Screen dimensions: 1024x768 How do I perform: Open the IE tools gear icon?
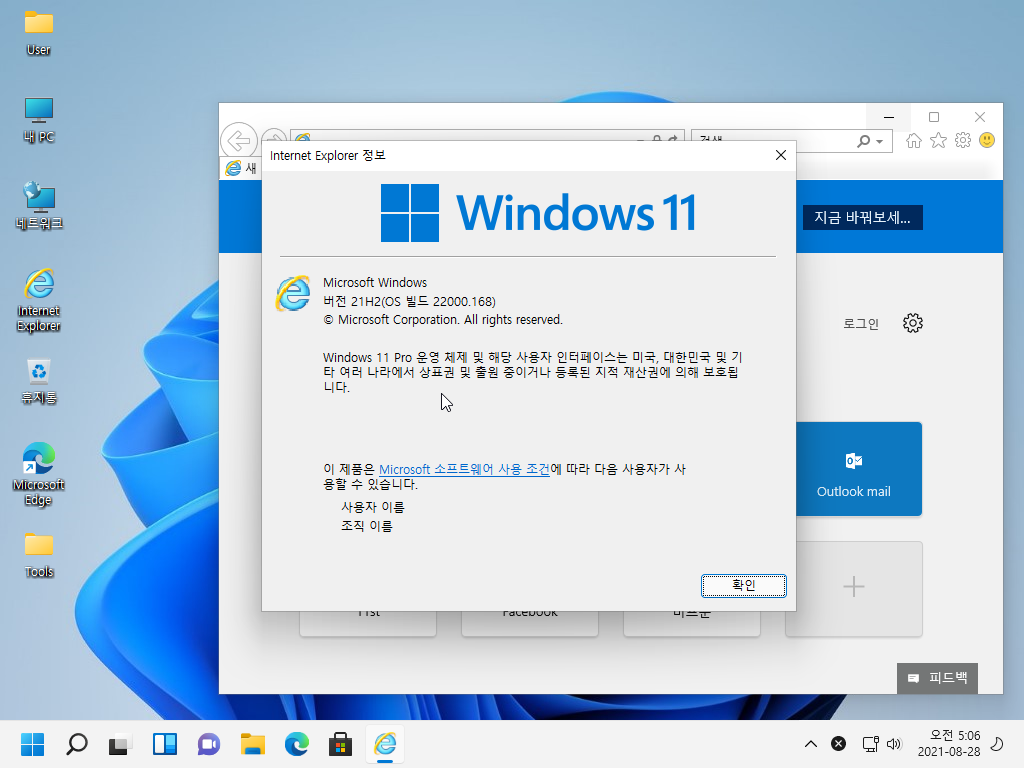pyautogui.click(x=963, y=140)
